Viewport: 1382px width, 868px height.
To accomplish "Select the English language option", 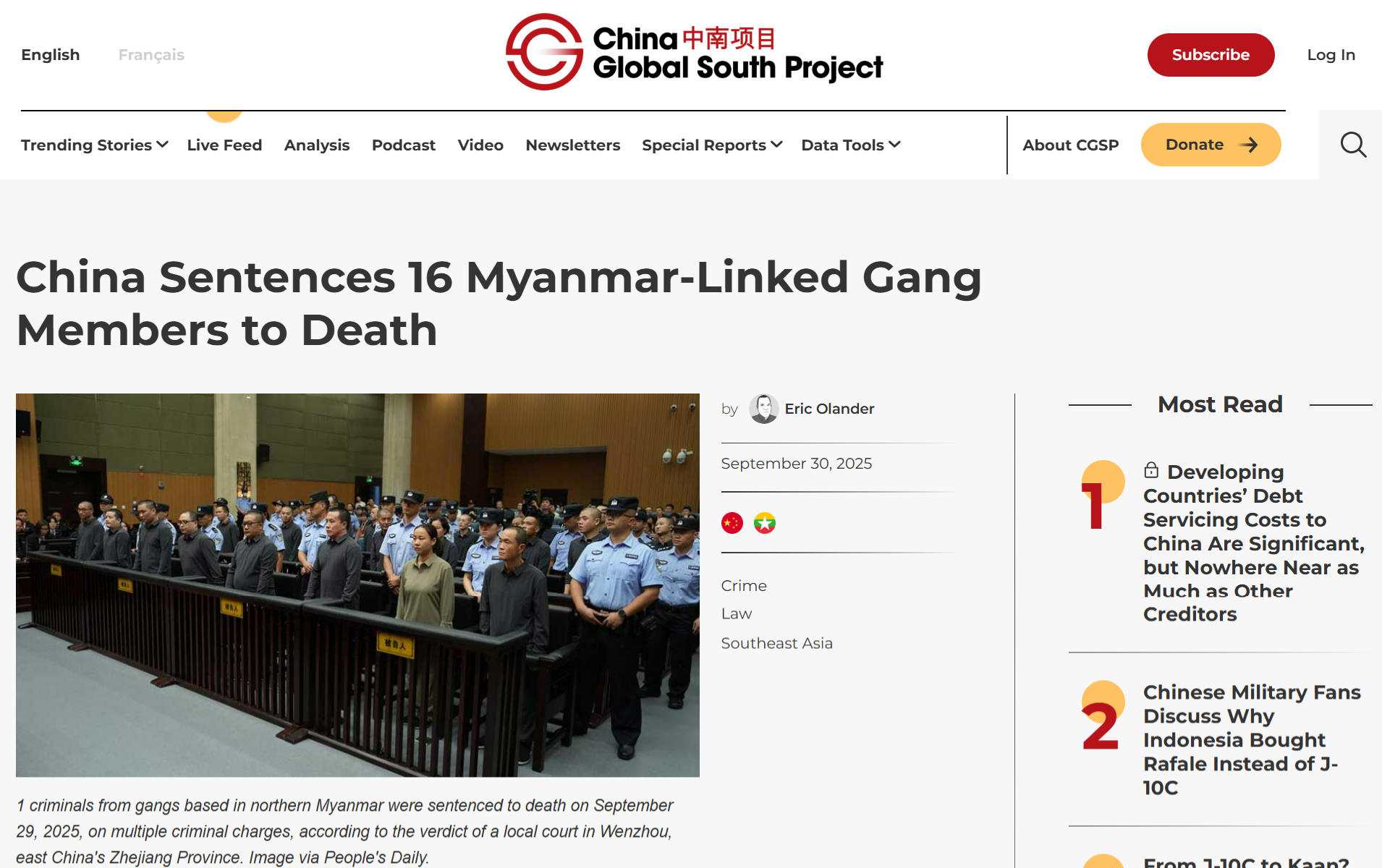I will [51, 55].
